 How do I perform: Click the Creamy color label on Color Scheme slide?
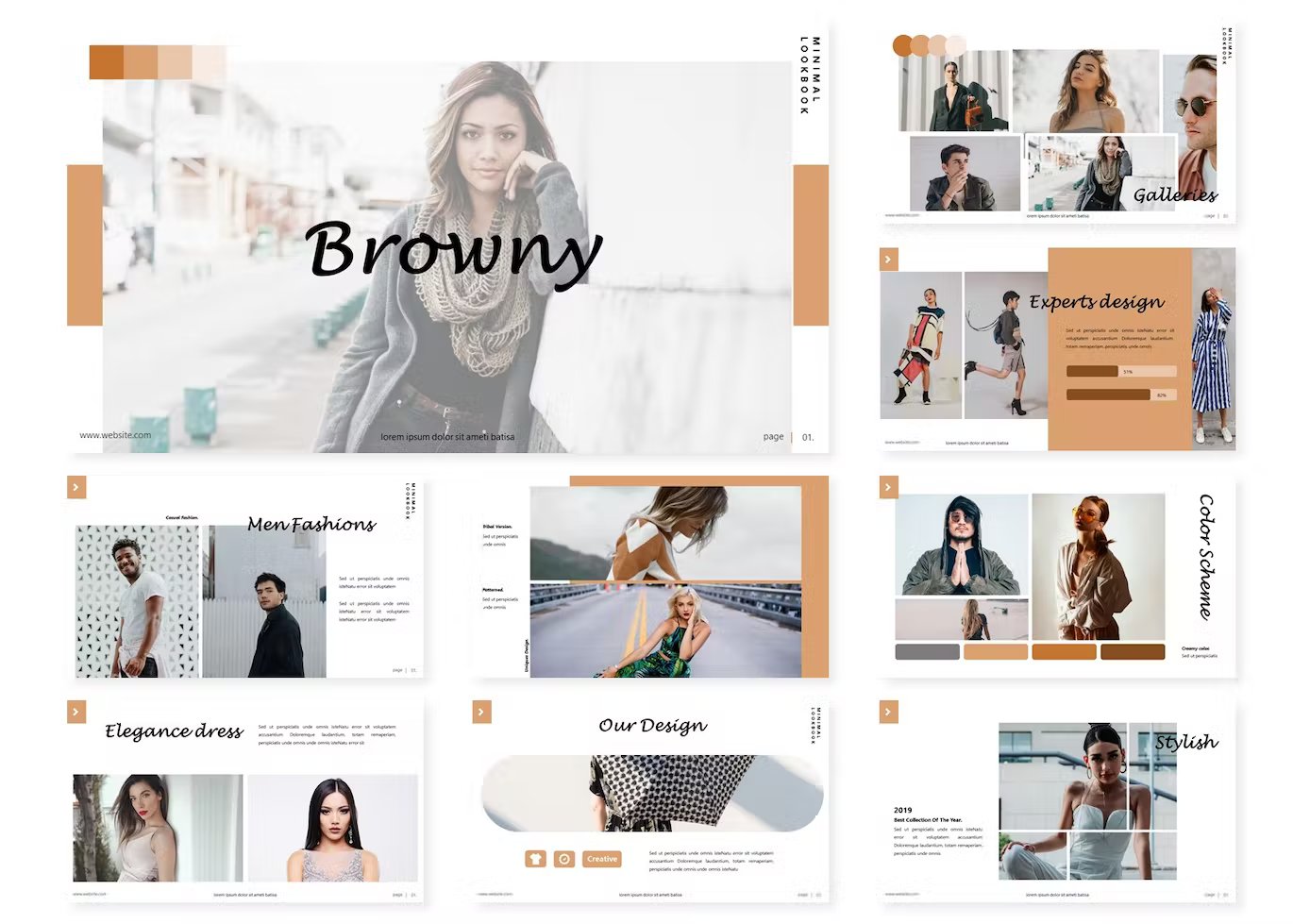point(1196,648)
